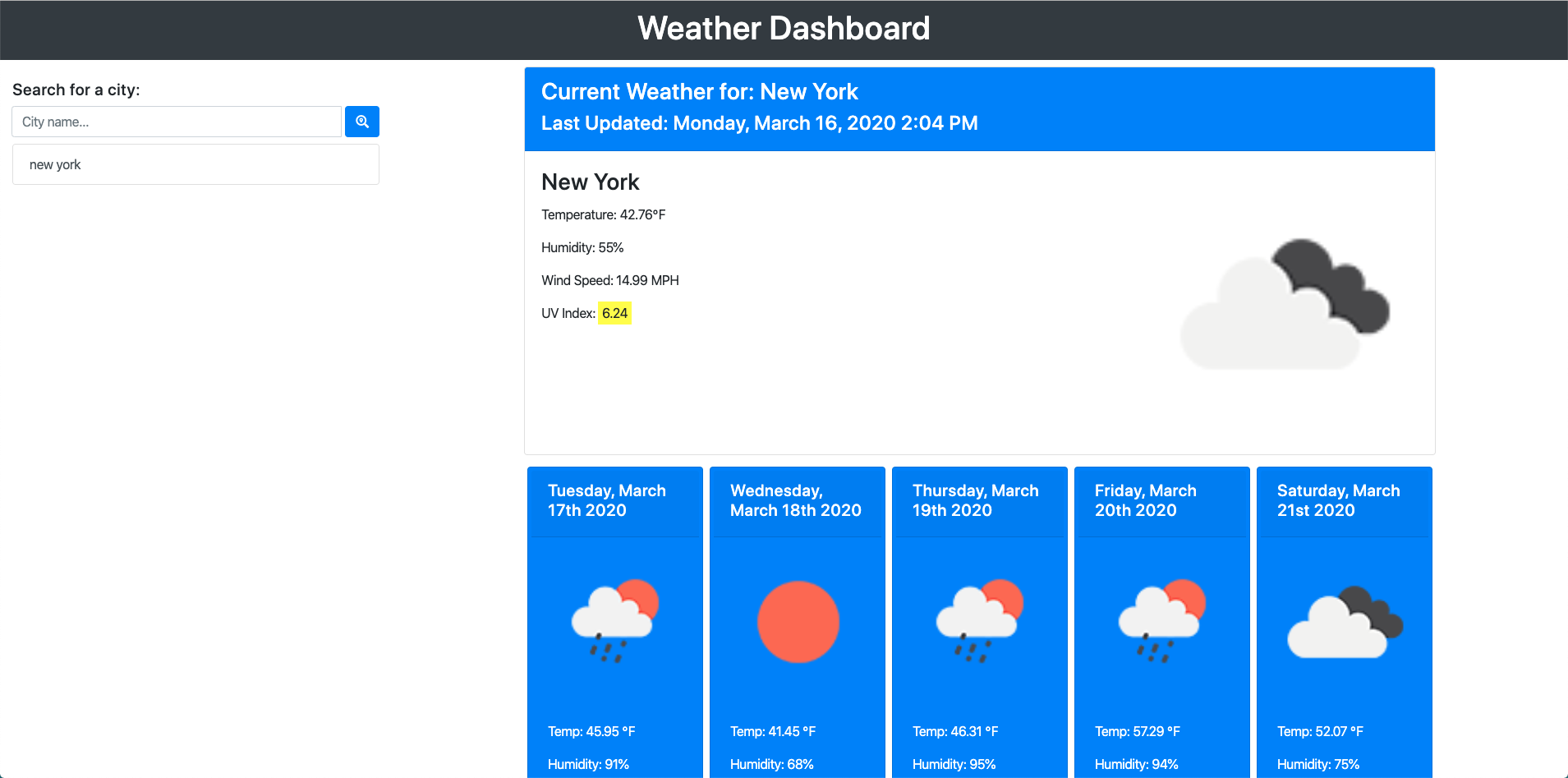Click the Wind Speed: 14.99 MPH reading
This screenshot has width=1568, height=778.
pyautogui.click(x=609, y=280)
